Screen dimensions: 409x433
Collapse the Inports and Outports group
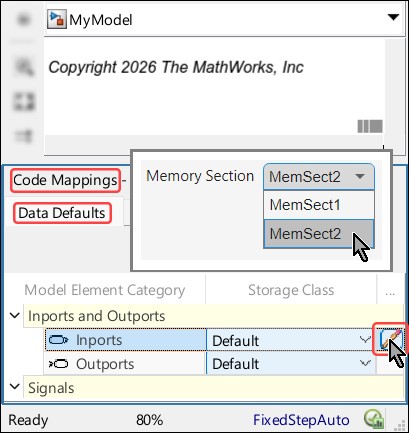point(15,315)
